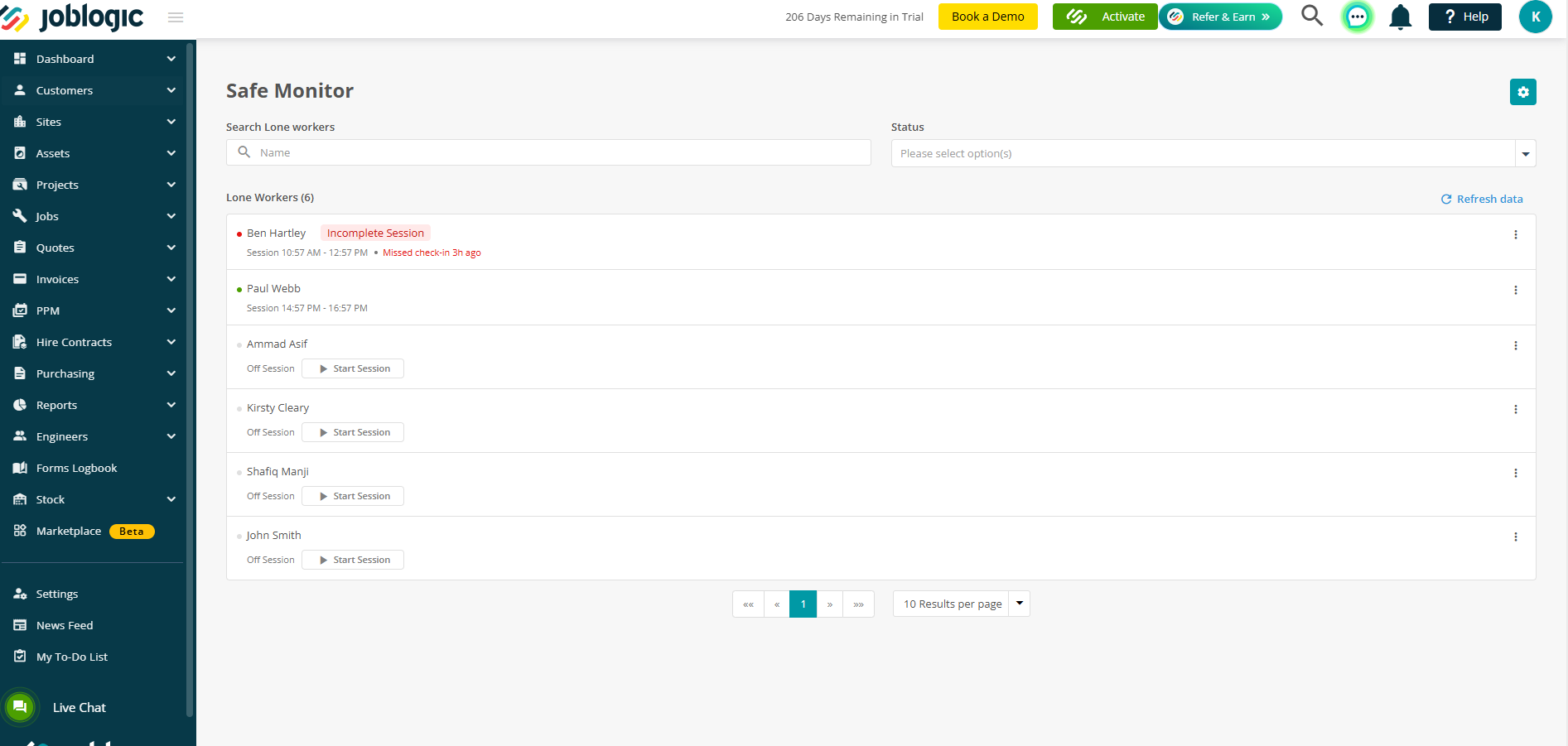
Task: Open Paul Webb row options menu
Action: 1516,290
